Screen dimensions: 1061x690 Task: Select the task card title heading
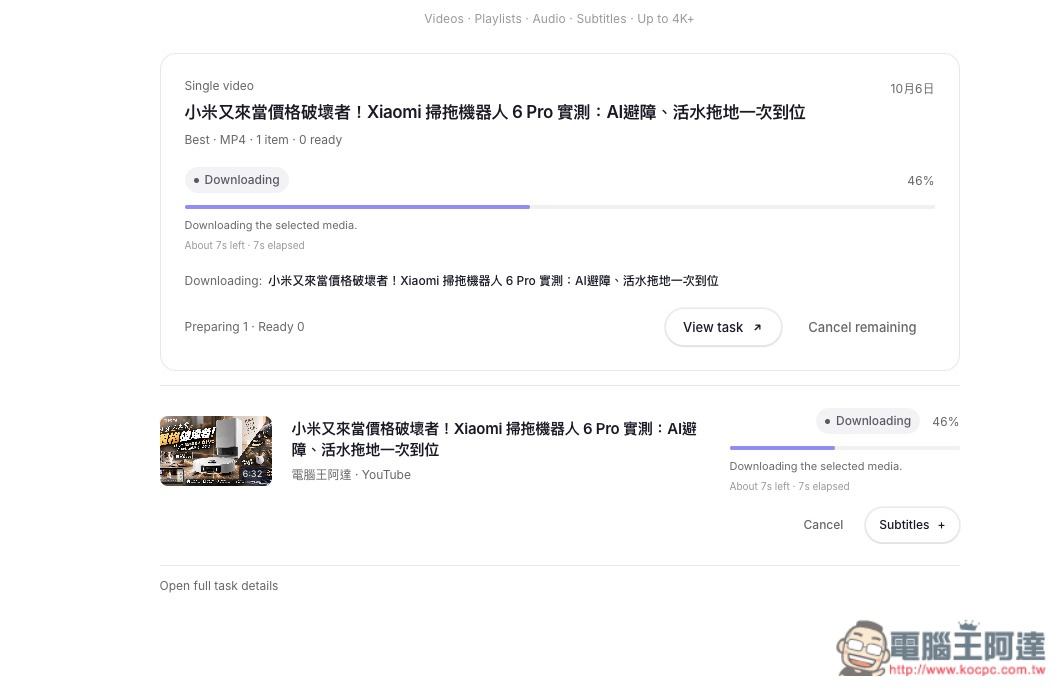click(495, 112)
